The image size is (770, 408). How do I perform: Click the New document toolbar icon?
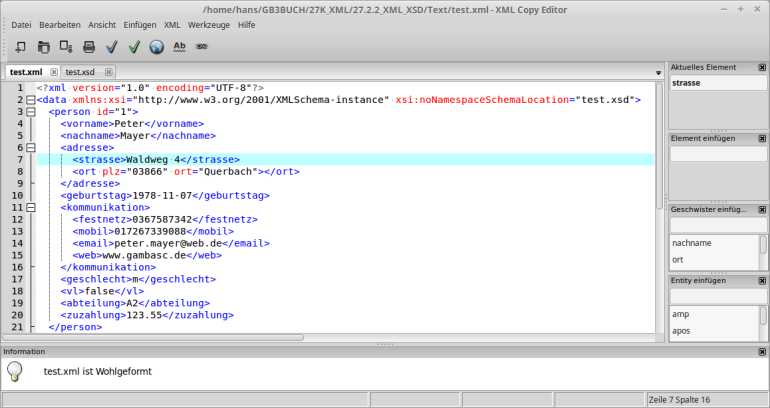[20, 46]
